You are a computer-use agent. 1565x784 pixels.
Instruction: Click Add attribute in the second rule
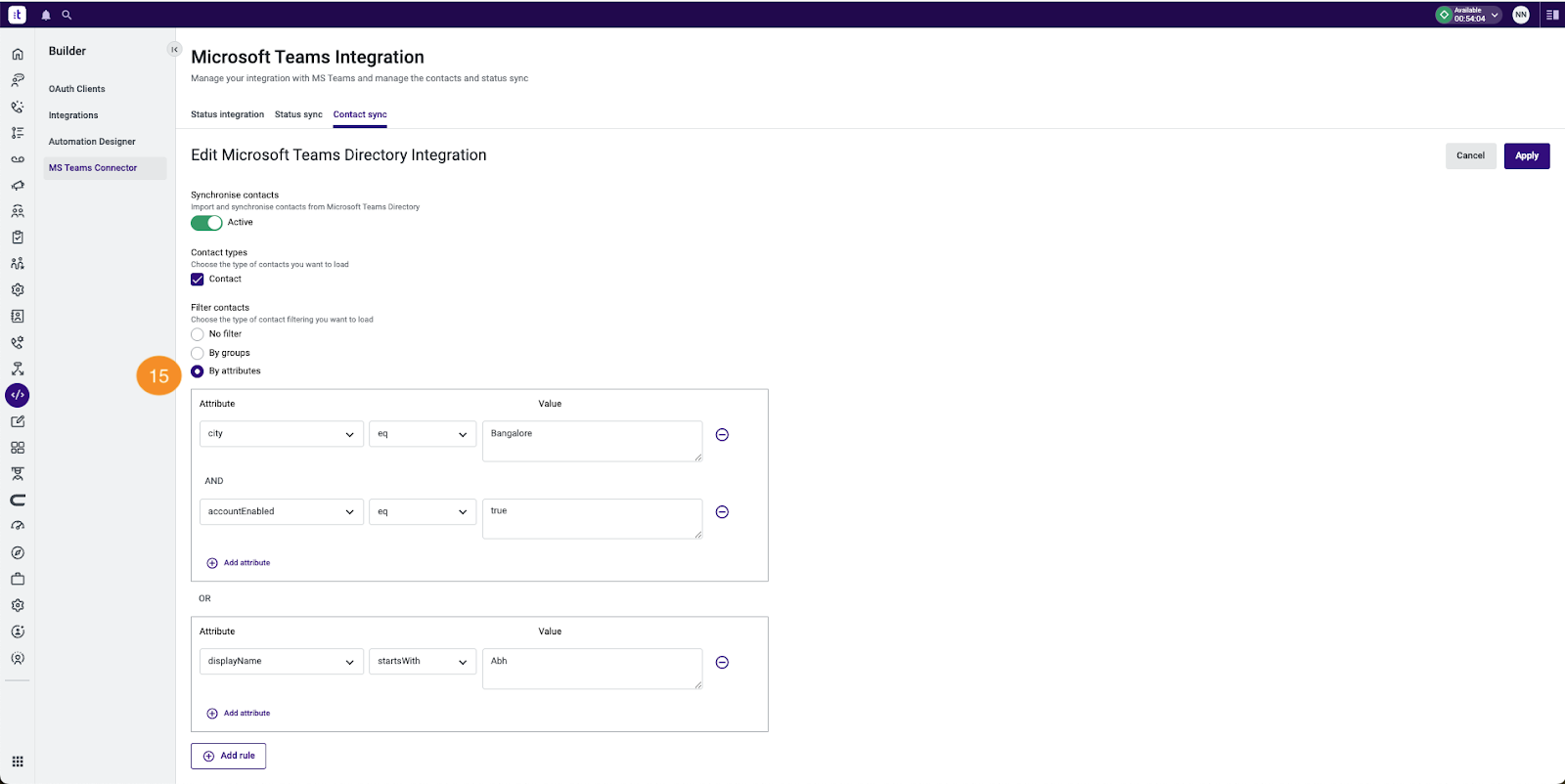(x=239, y=714)
